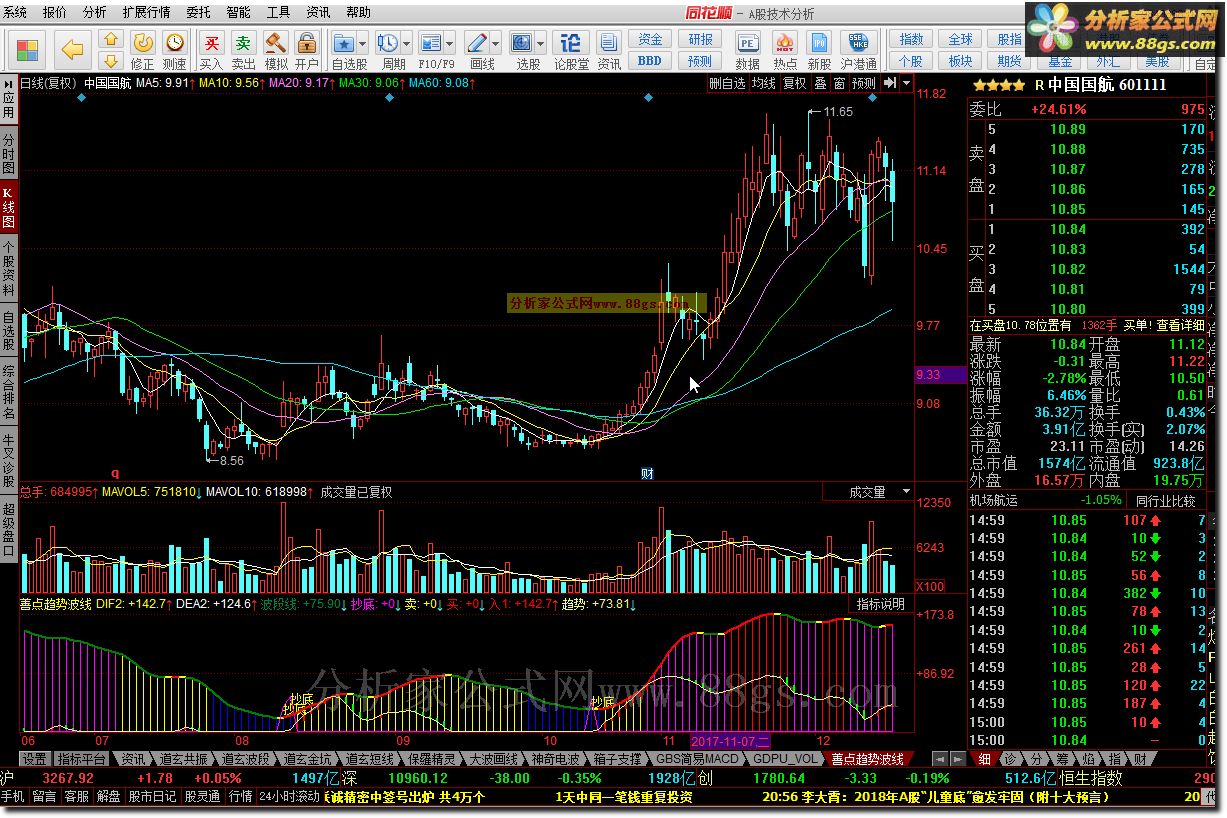The width and height of the screenshot is (1227, 818).
Task: Open the 模拟 gavel icon
Action: (x=276, y=43)
